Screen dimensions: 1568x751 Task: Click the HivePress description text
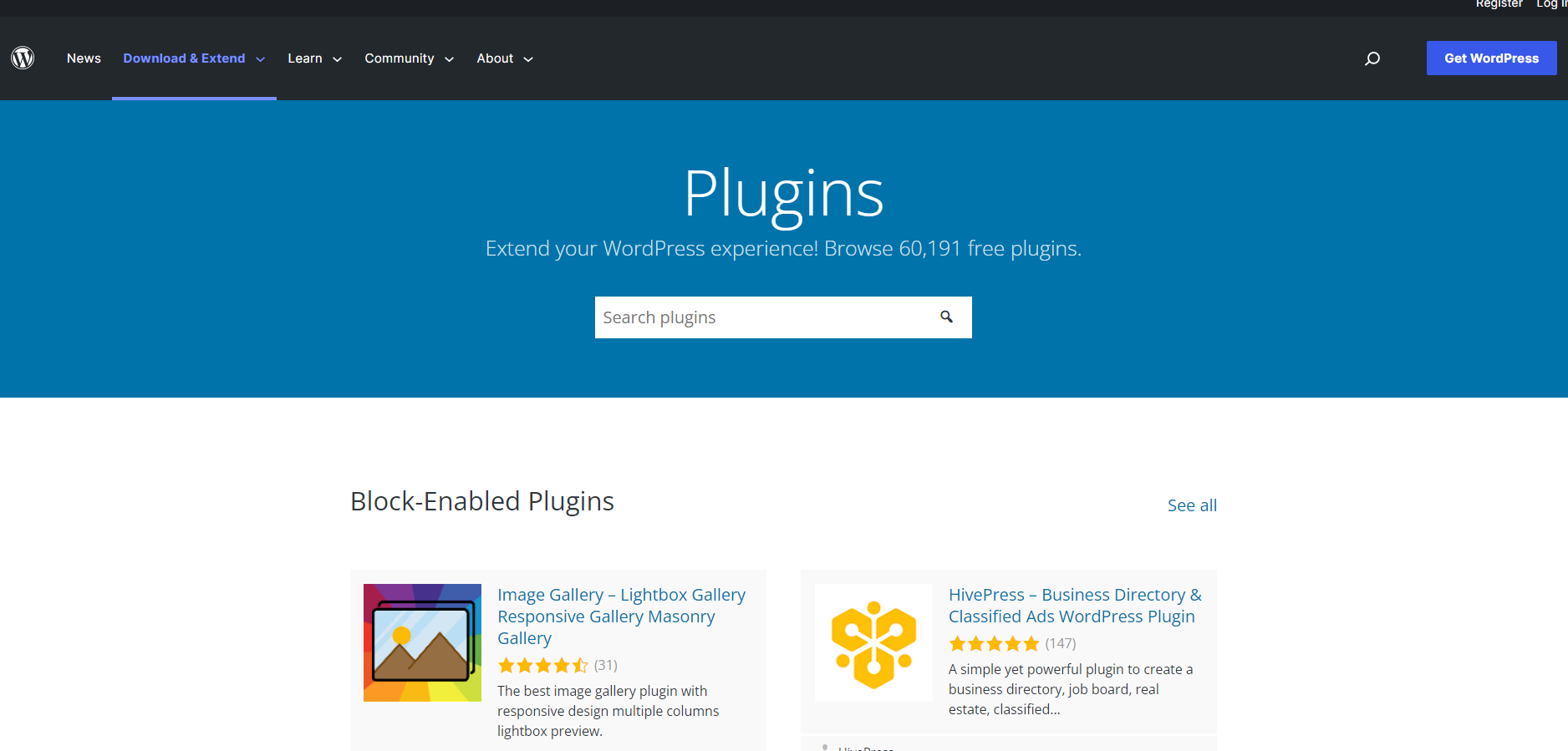coord(1071,689)
